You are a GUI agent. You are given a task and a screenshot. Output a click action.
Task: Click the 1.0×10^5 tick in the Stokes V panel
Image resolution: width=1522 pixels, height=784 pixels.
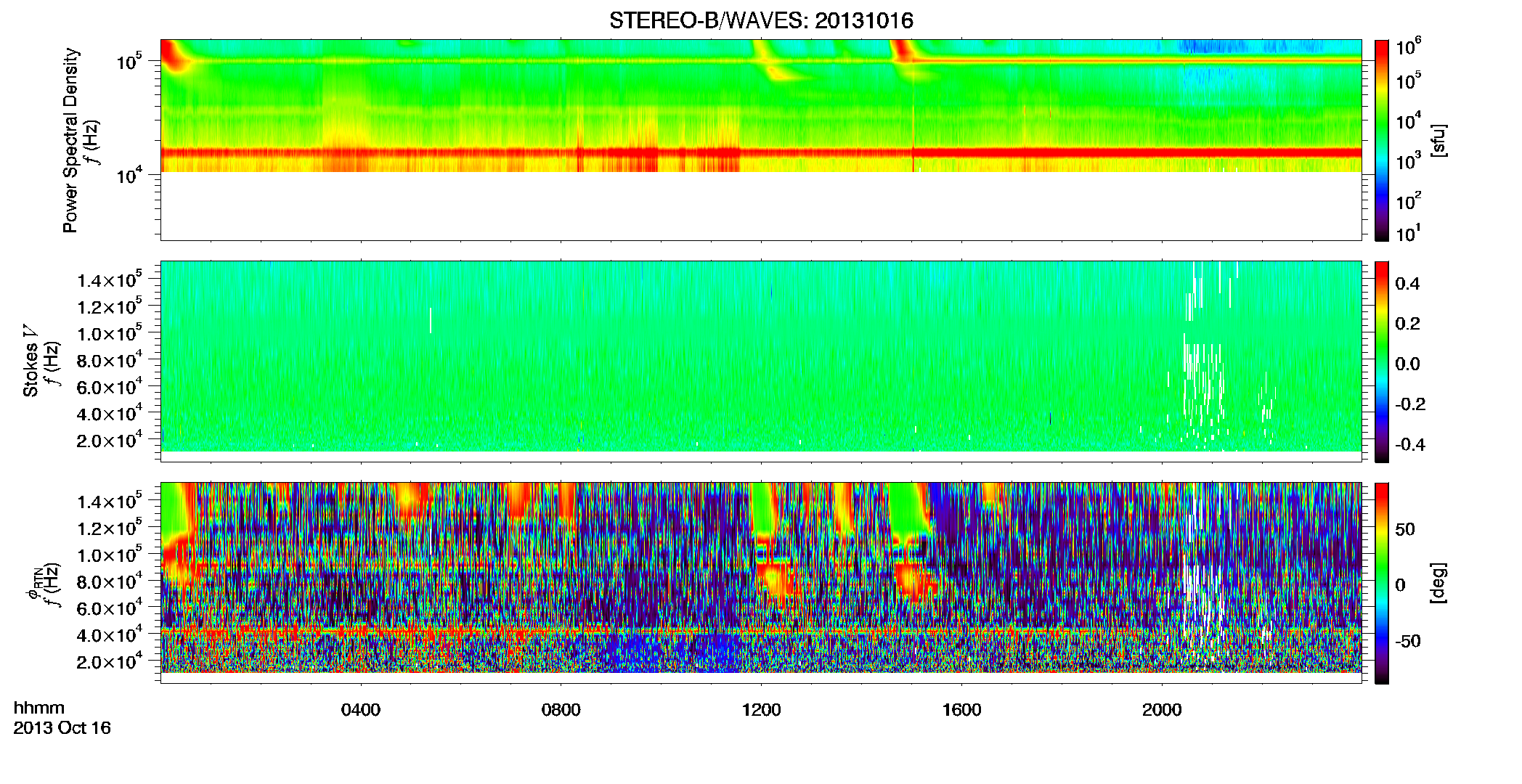tap(110, 333)
